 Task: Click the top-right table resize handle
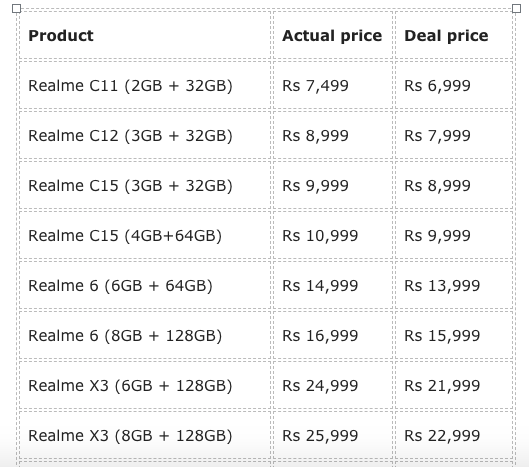point(517,8)
